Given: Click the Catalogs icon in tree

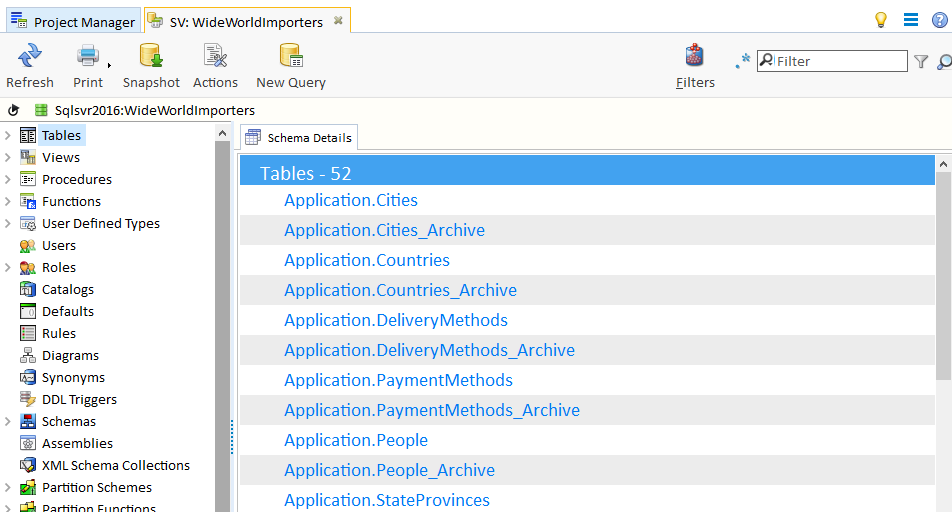Looking at the screenshot, I should click(x=27, y=289).
